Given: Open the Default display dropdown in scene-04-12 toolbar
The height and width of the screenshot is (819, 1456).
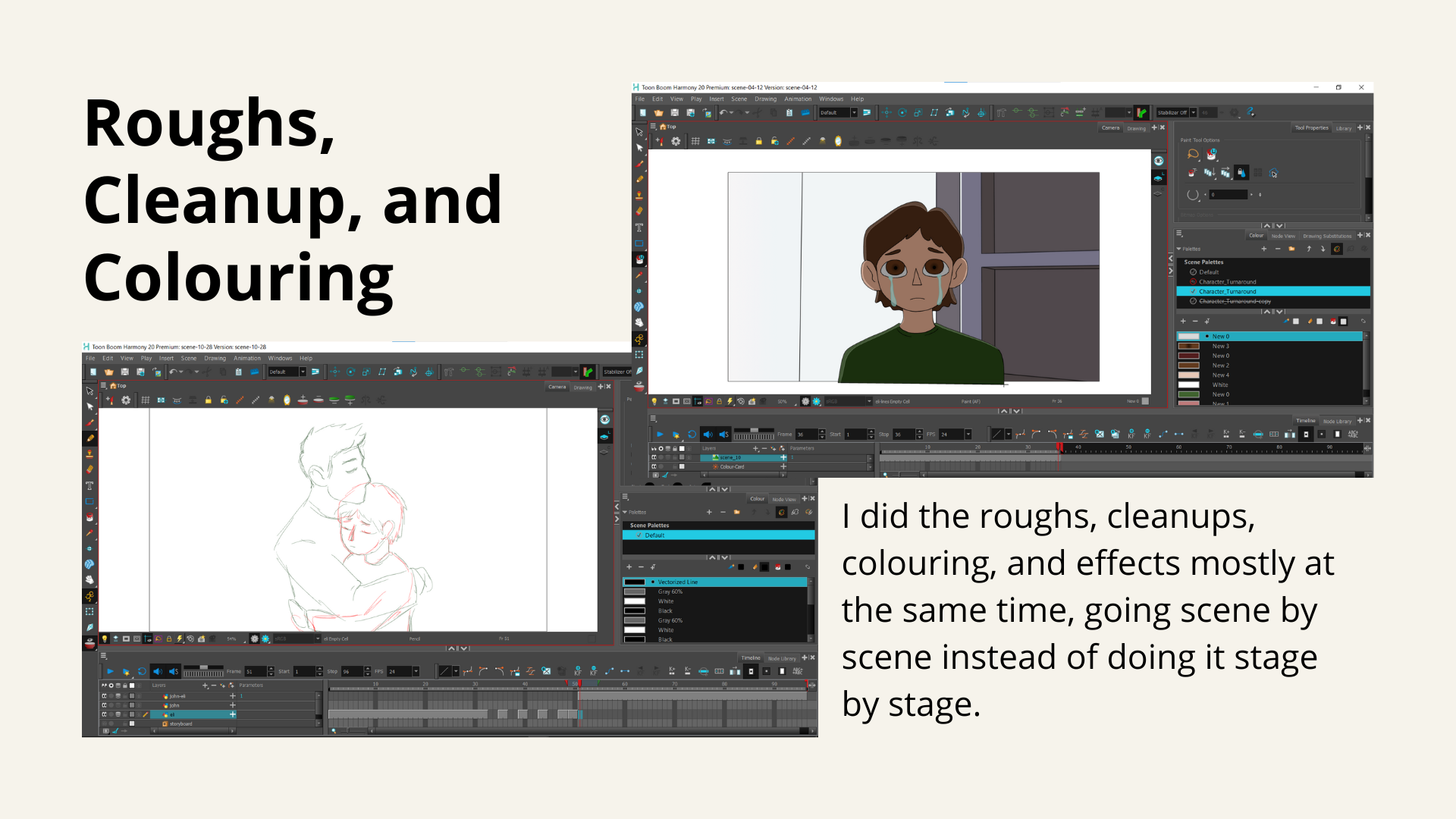Looking at the screenshot, I should (854, 112).
